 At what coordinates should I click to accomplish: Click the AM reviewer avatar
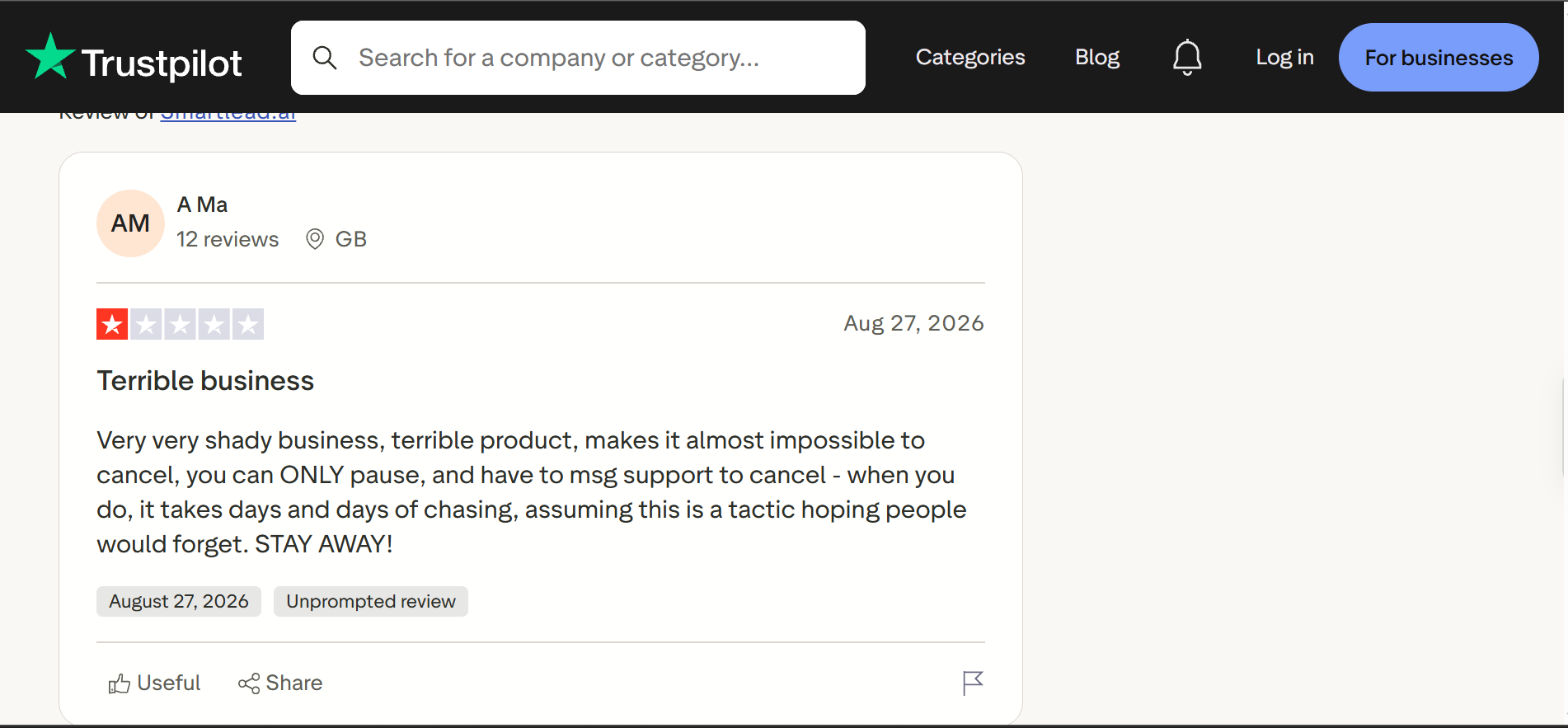130,223
